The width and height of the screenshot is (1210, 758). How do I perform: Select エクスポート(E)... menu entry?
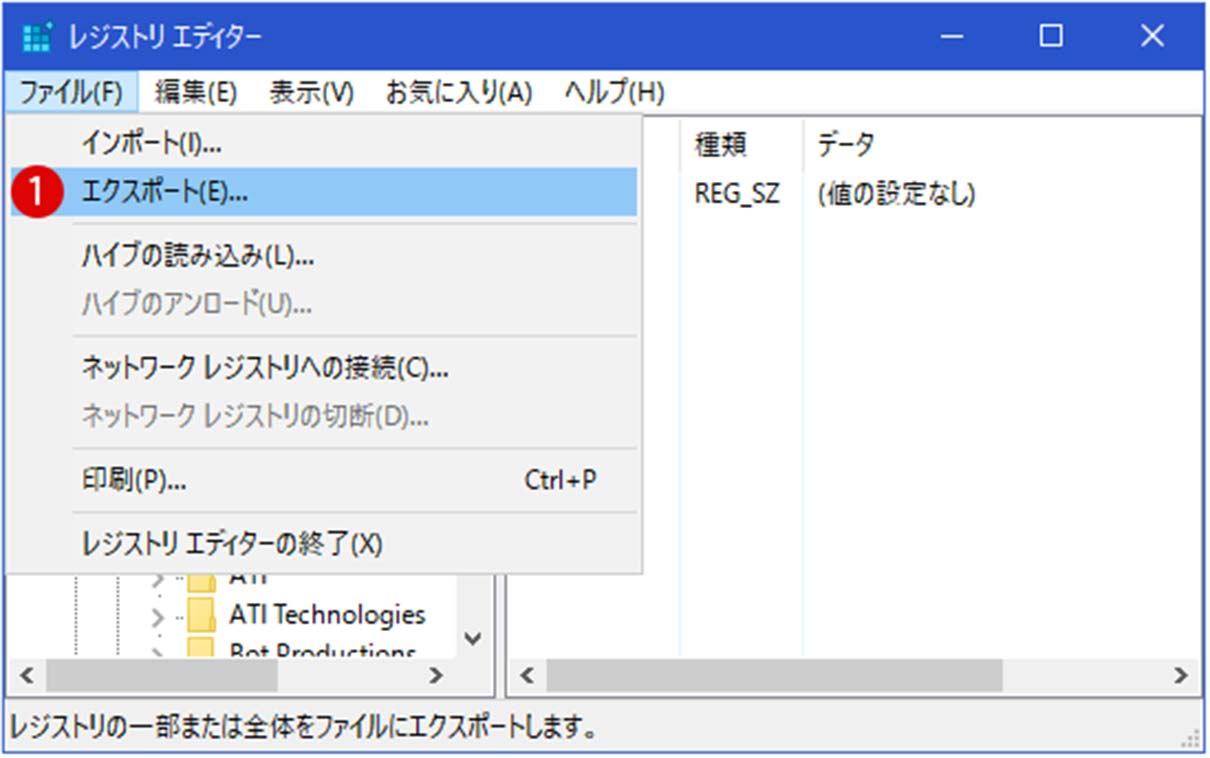tap(324, 193)
